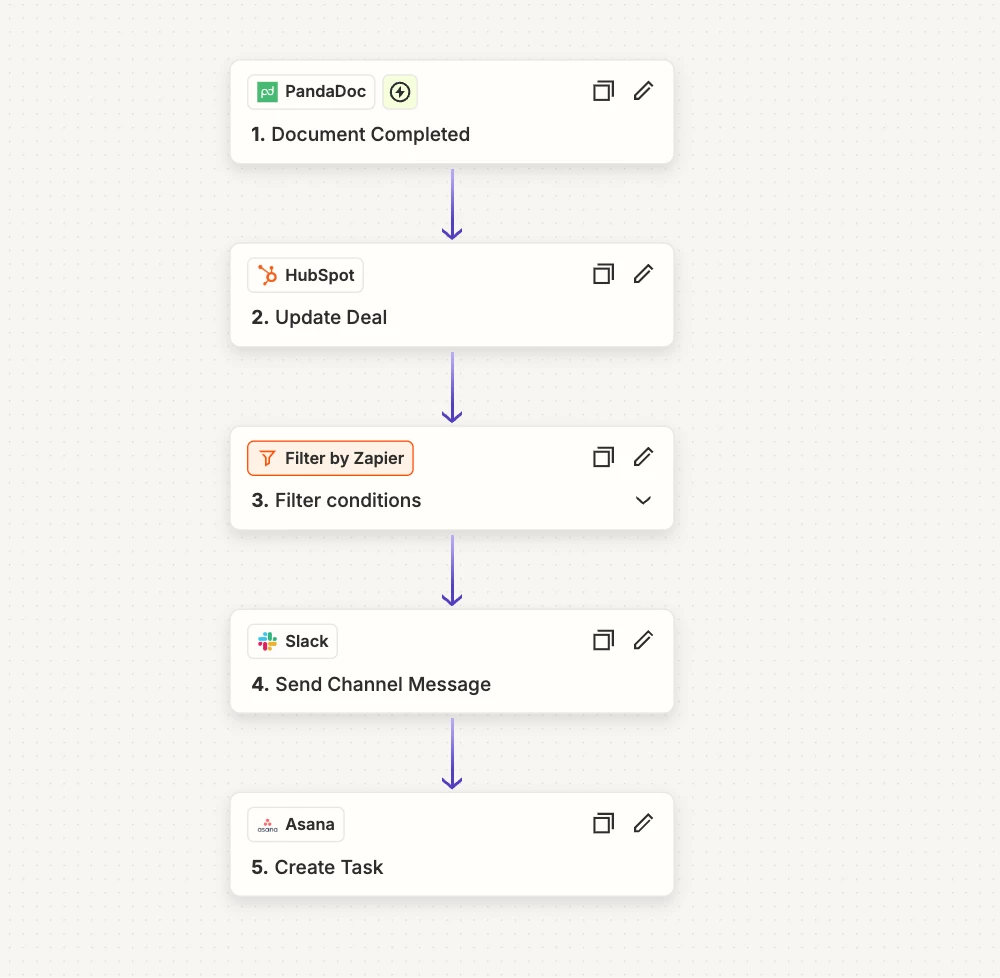Viewport: 1000px width, 978px height.
Task: Click the HubSpot sprocket logo
Action: tap(267, 275)
